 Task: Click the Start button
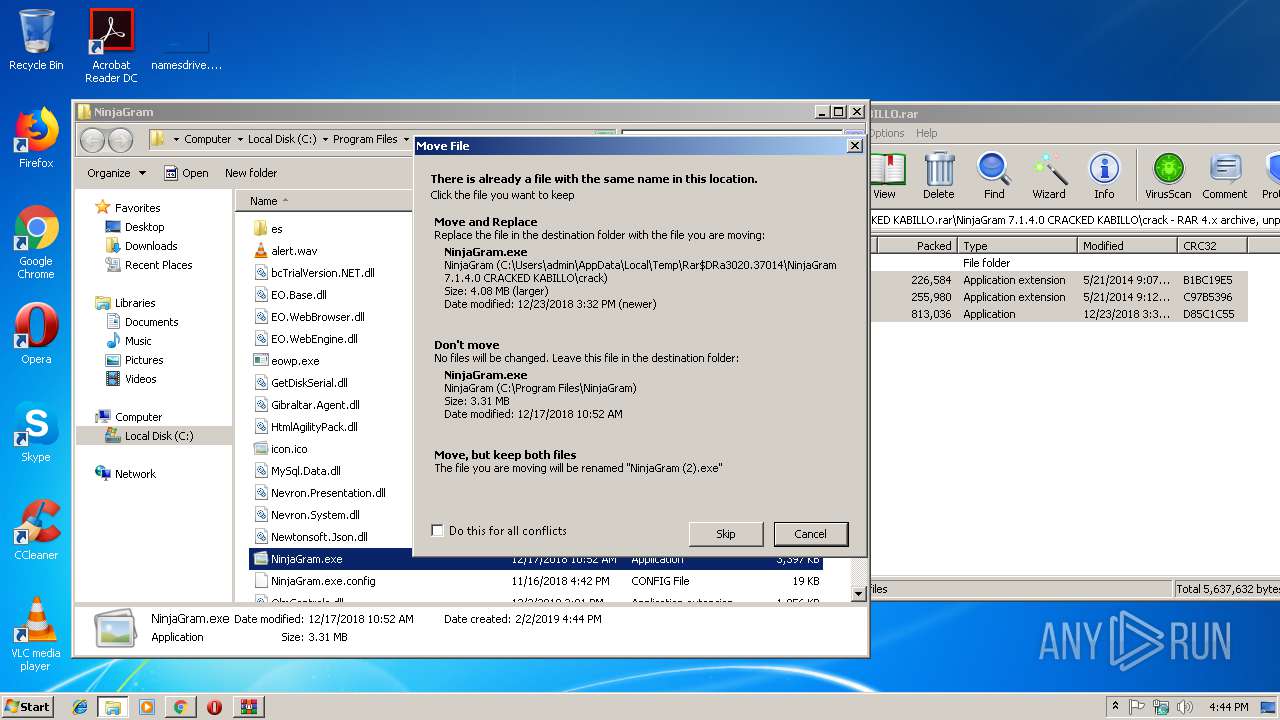click(28, 707)
